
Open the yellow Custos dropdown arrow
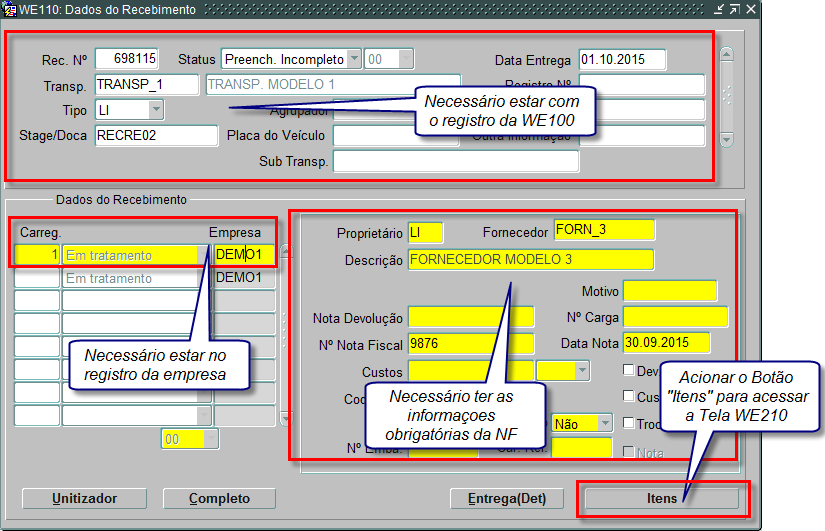tap(582, 370)
